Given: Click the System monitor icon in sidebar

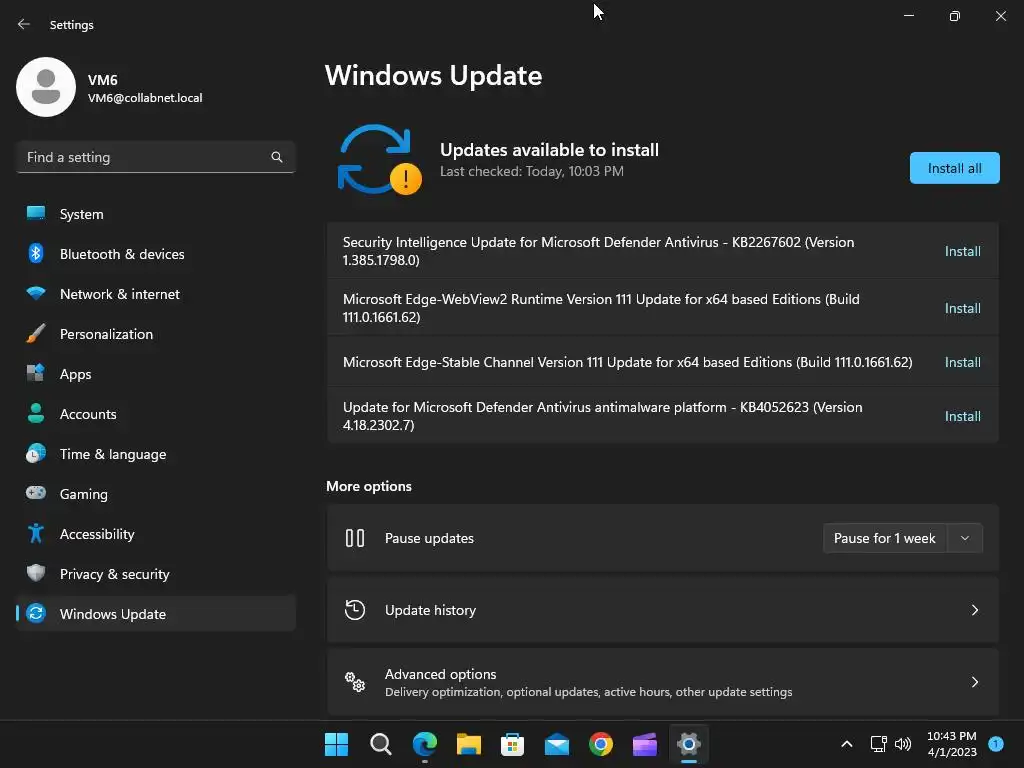Looking at the screenshot, I should (36, 214).
